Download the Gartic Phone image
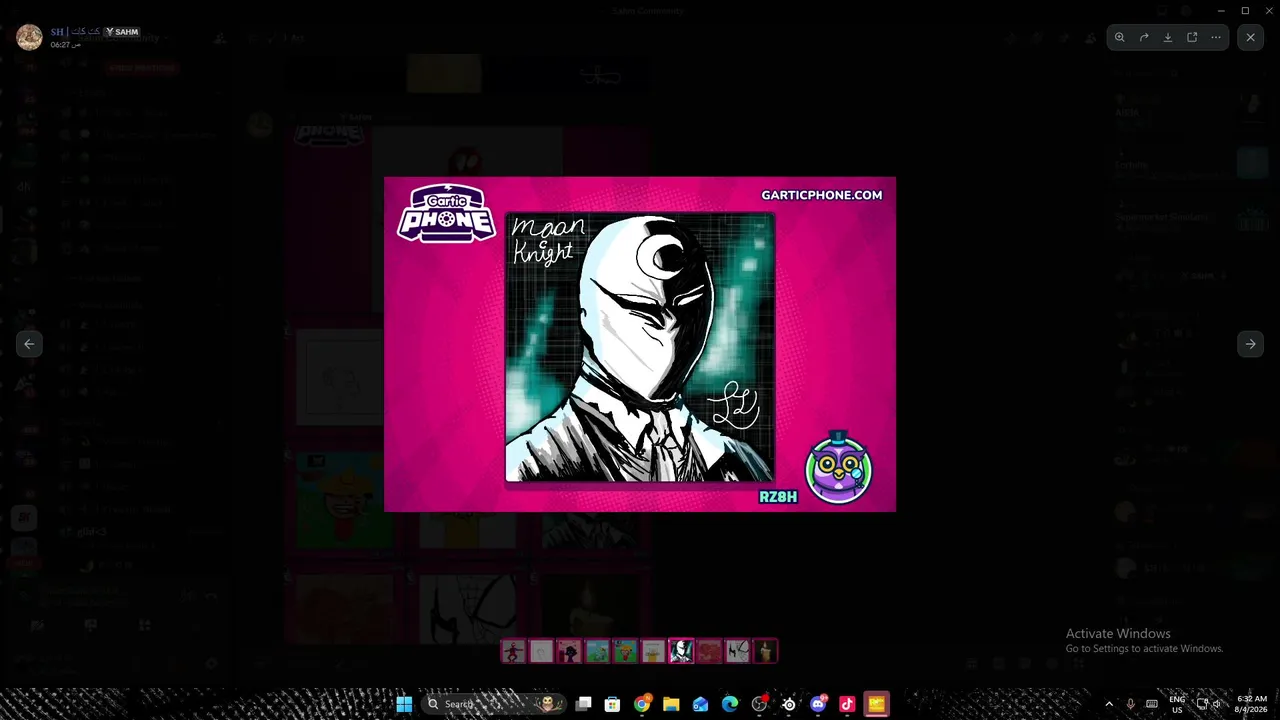Viewport: 1280px width, 720px height. tap(1168, 37)
